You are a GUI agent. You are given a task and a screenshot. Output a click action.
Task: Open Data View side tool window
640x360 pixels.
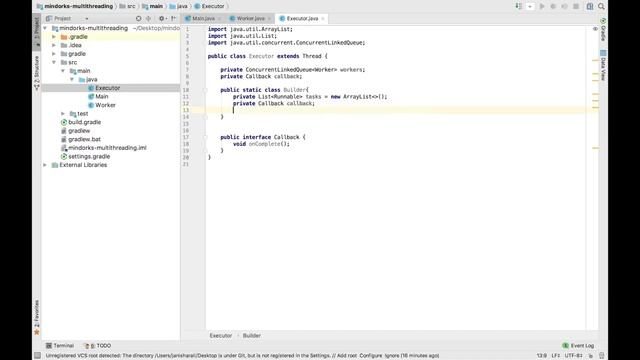pyautogui.click(x=603, y=65)
